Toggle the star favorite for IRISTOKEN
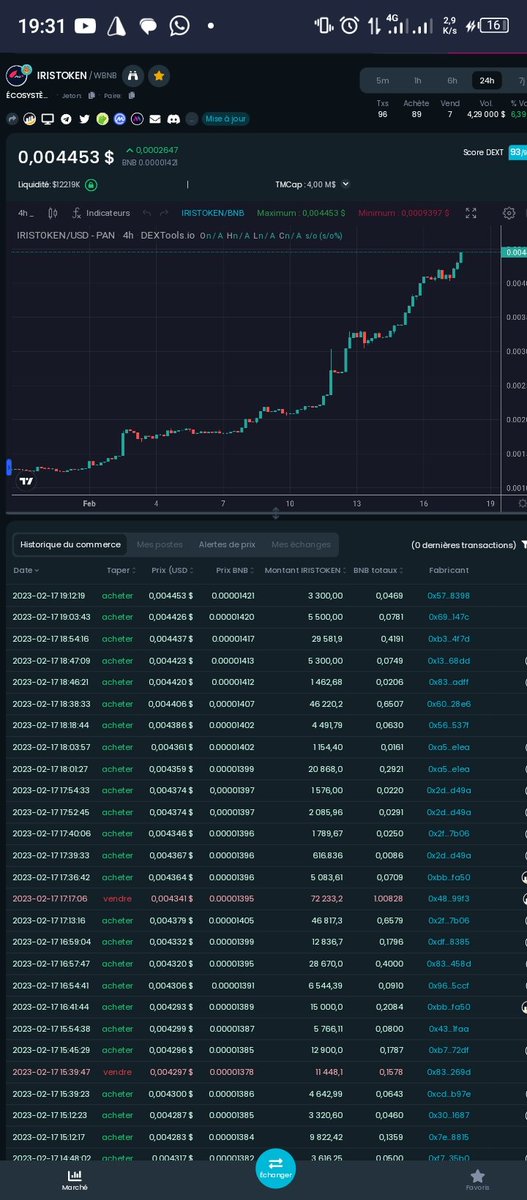 [x=159, y=76]
